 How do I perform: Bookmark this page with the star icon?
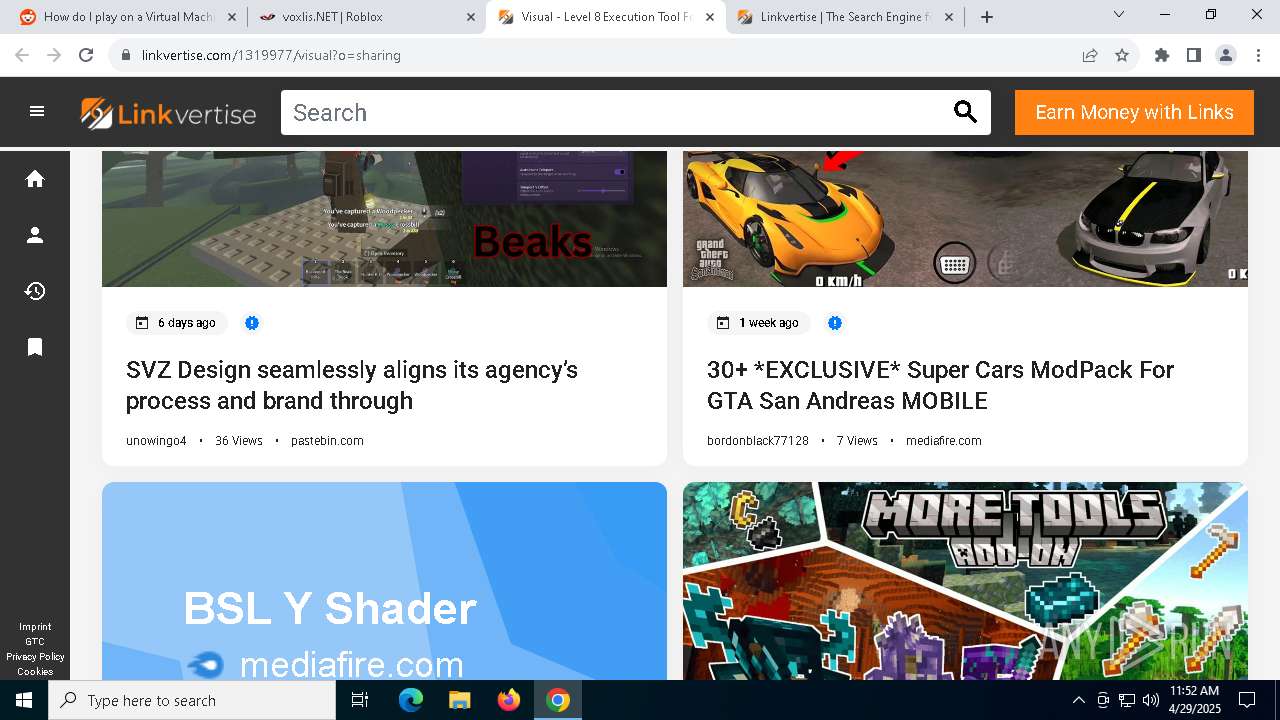[1122, 55]
